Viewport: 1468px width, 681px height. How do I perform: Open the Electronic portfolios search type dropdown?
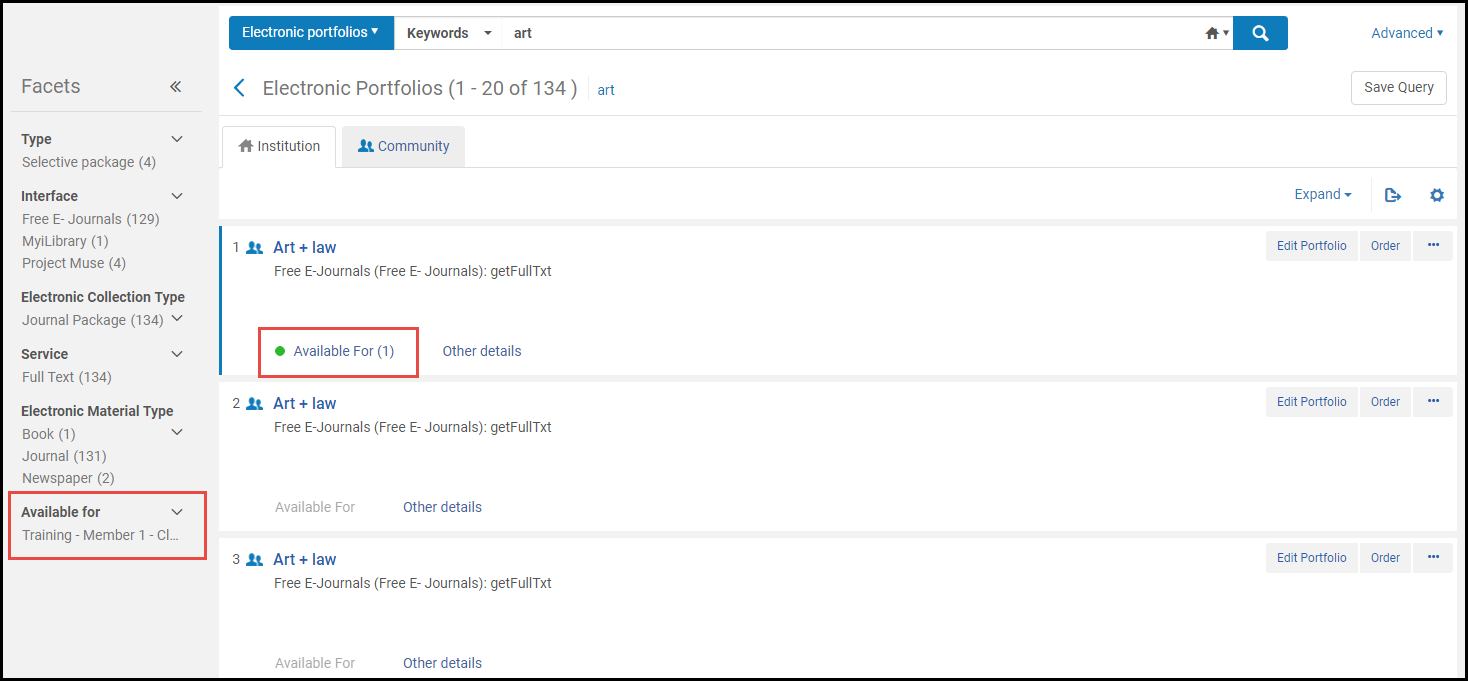coord(311,33)
